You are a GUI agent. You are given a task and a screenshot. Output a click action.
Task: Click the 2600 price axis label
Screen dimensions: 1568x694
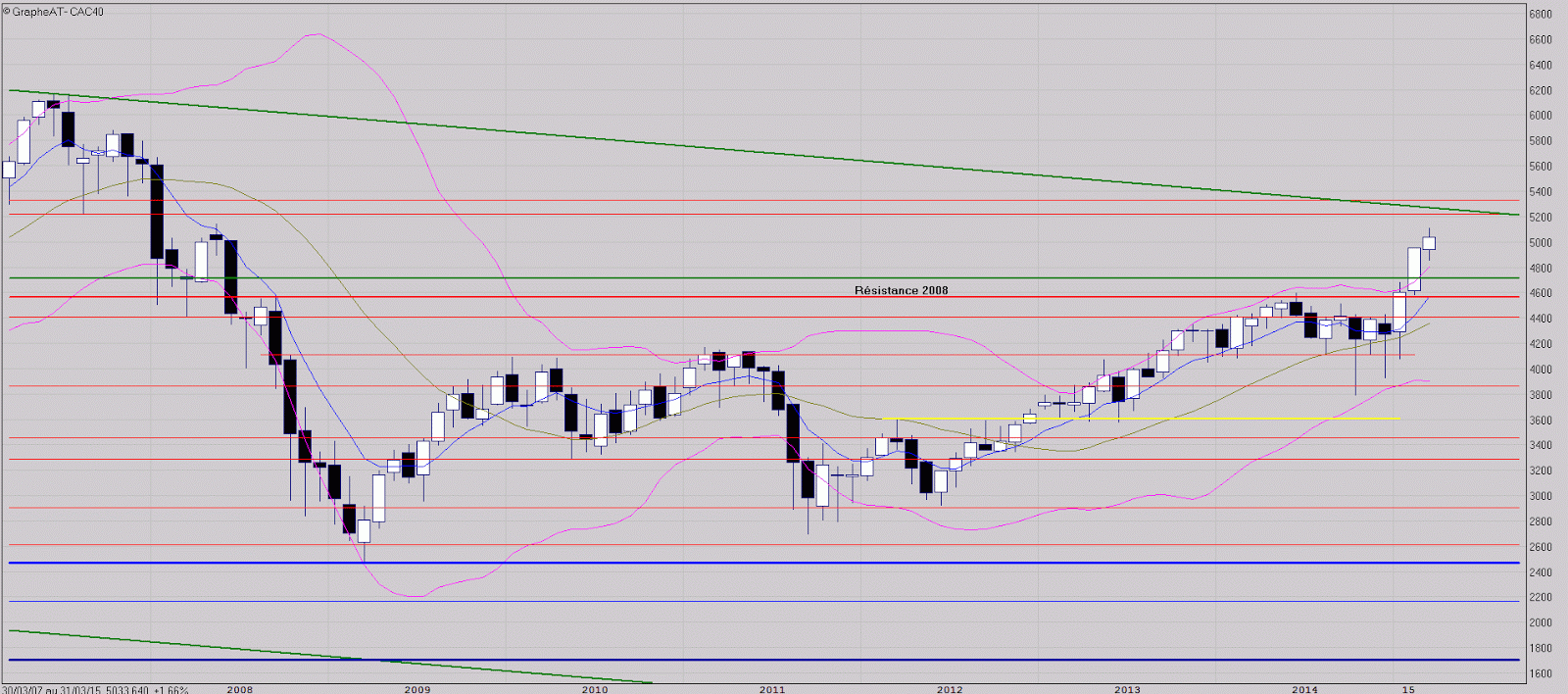[x=1541, y=547]
